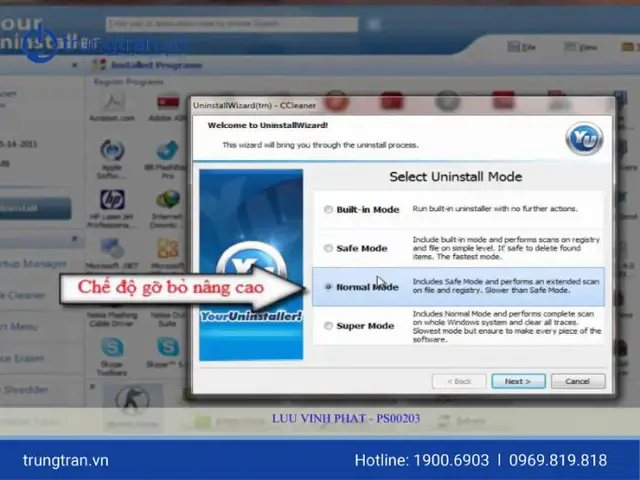Click the 'Select Uninstall Mode' heading text
Screen dimensions: 640x480
(x=456, y=177)
